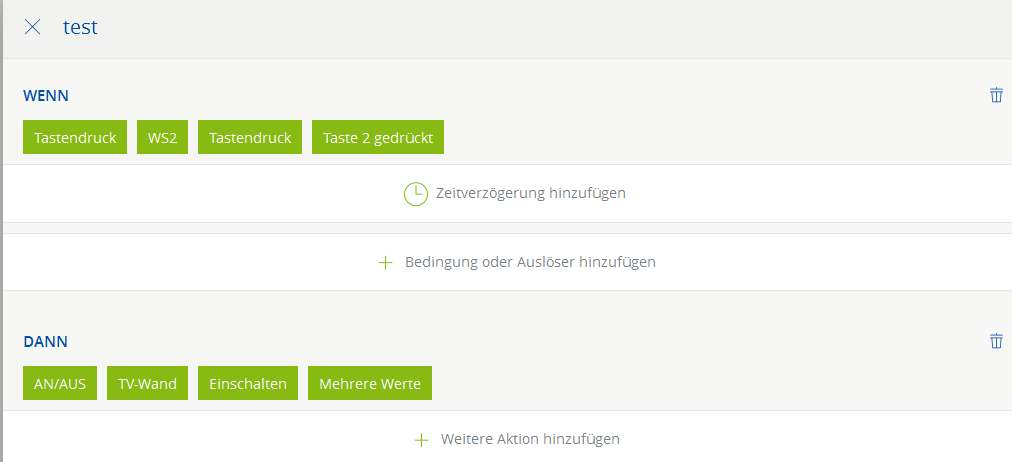Open the WS2 device selector tag
Screen dimensions: 1012x462
coord(162,138)
